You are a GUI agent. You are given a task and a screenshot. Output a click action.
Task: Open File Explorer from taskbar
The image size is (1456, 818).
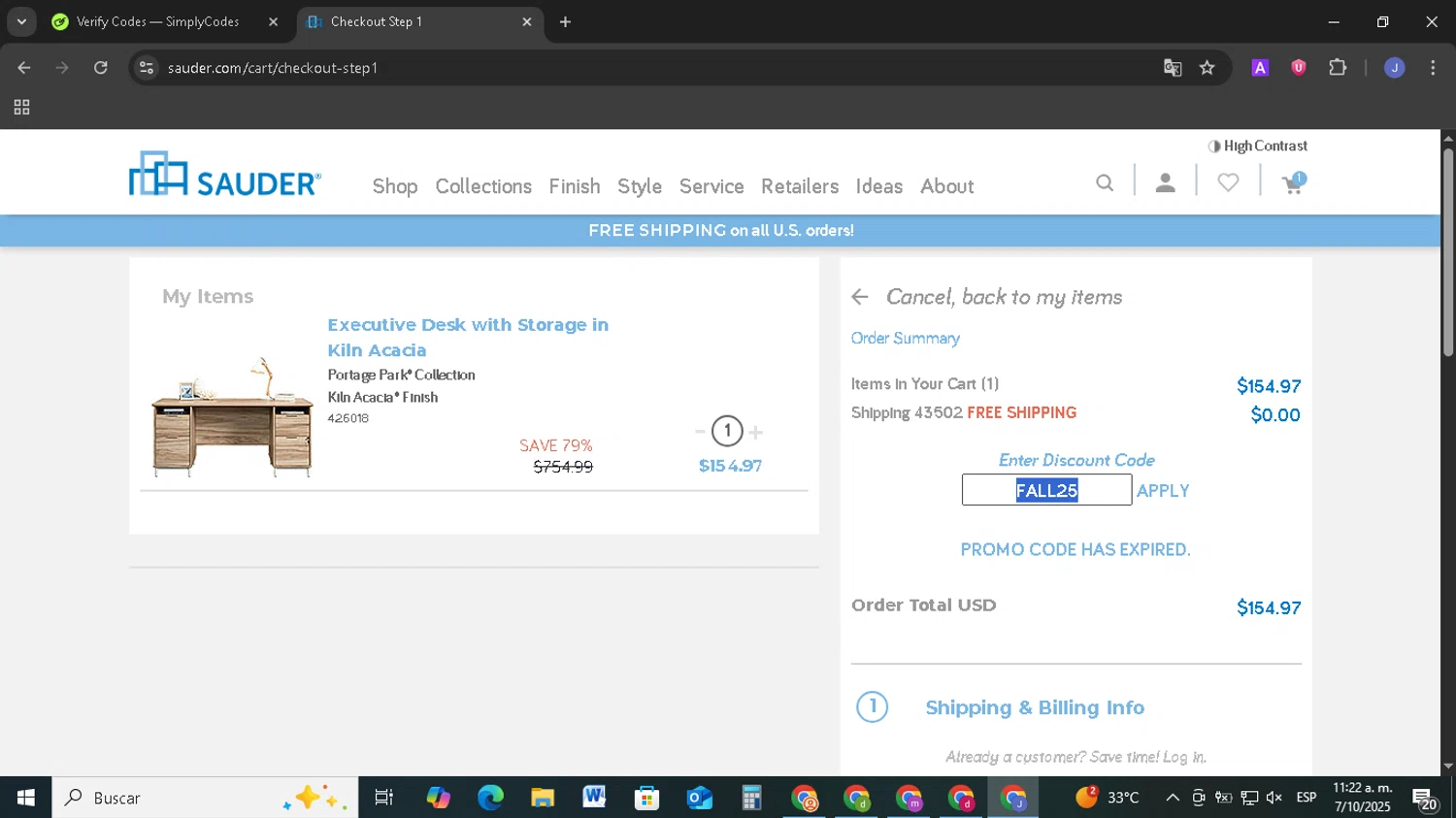coord(543,798)
